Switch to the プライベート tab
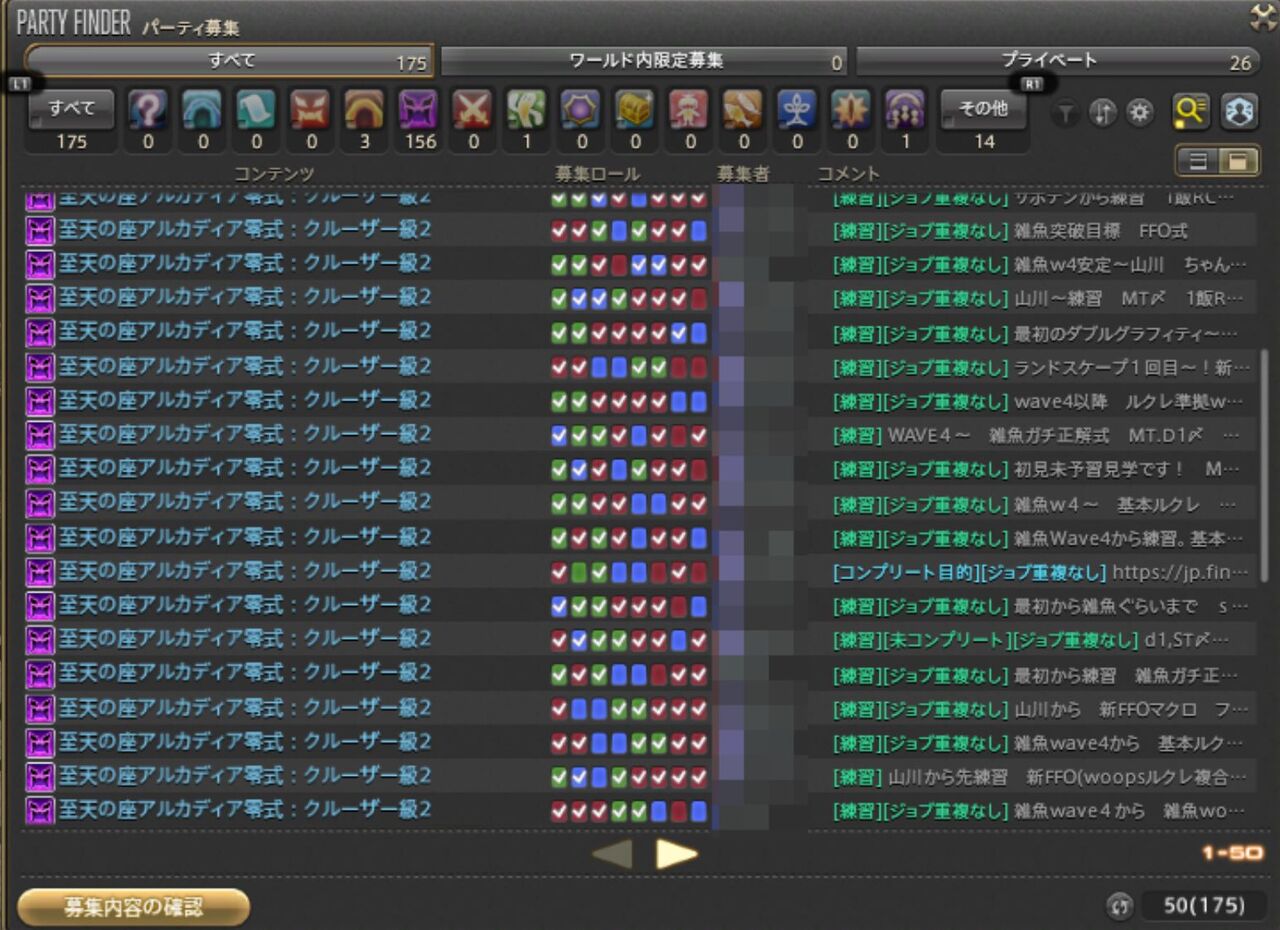1280x930 pixels. [1058, 61]
